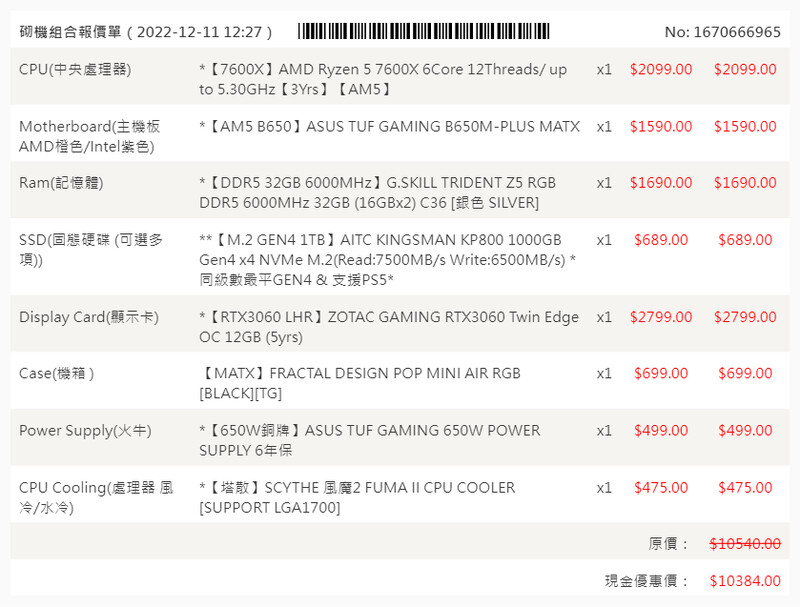Open the AMD Ryzen 5 7600X item
The height and width of the screenshot is (607, 800).
pyautogui.click(x=383, y=79)
